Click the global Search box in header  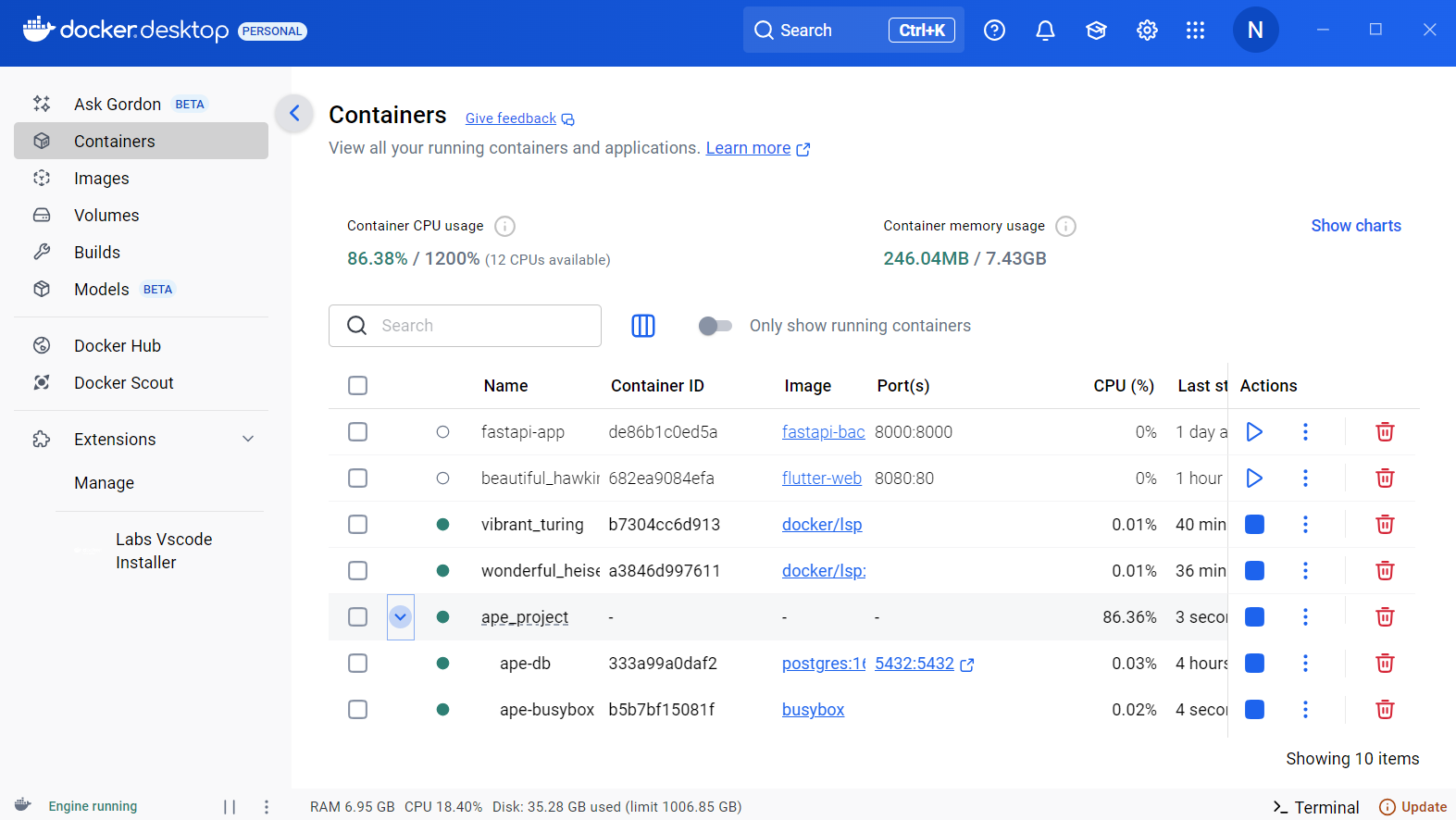click(x=853, y=30)
